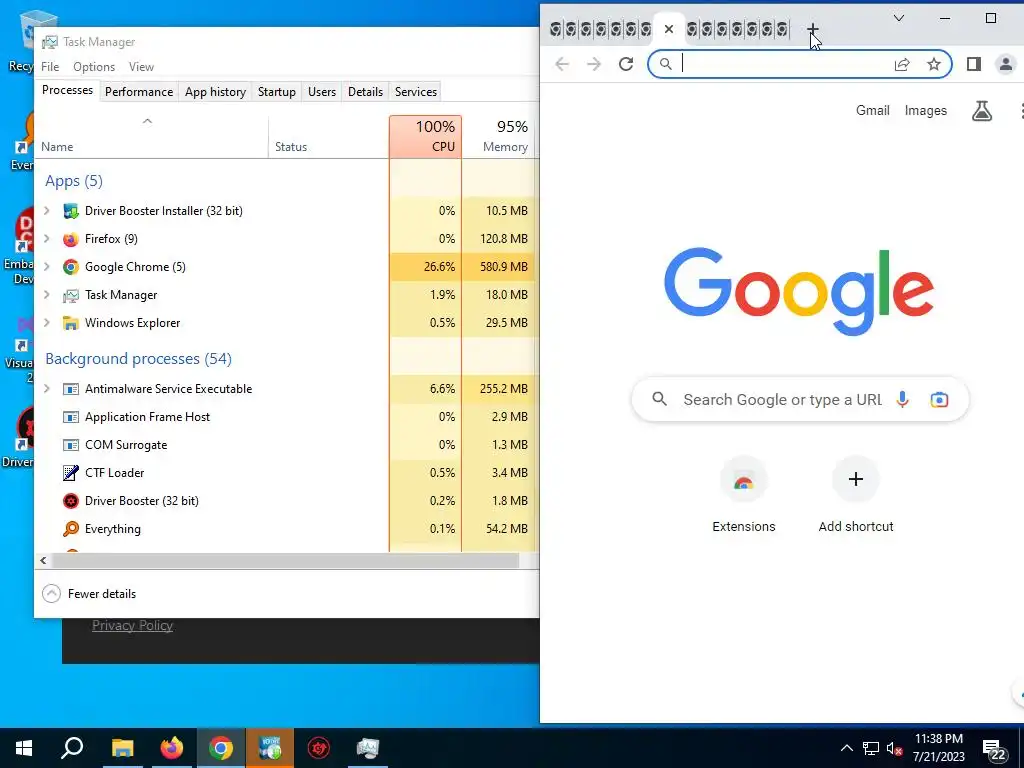The height and width of the screenshot is (768, 1024).
Task: Expand the Google Chrome (5) process group
Action: click(x=46, y=266)
